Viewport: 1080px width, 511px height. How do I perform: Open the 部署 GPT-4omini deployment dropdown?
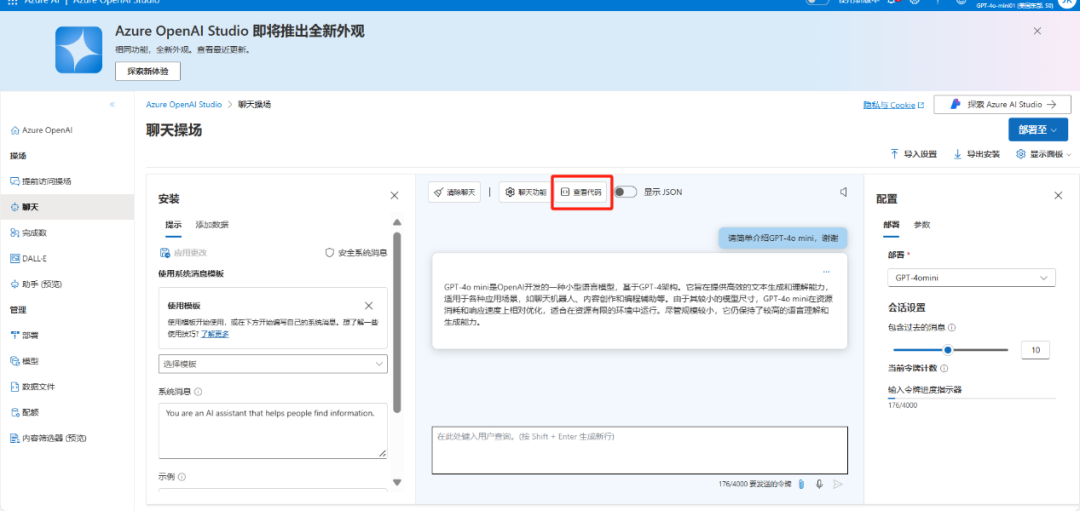click(971, 277)
